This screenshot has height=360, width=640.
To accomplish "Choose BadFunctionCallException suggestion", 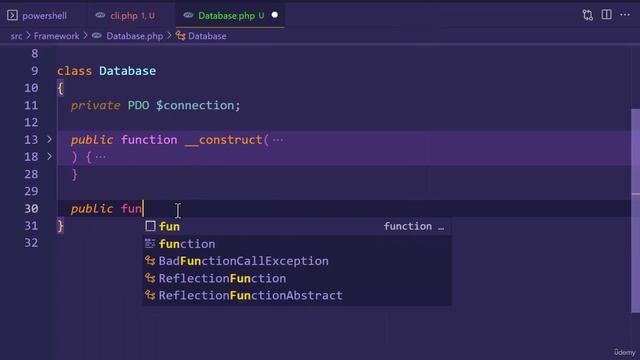I will pyautogui.click(x=297, y=261).
